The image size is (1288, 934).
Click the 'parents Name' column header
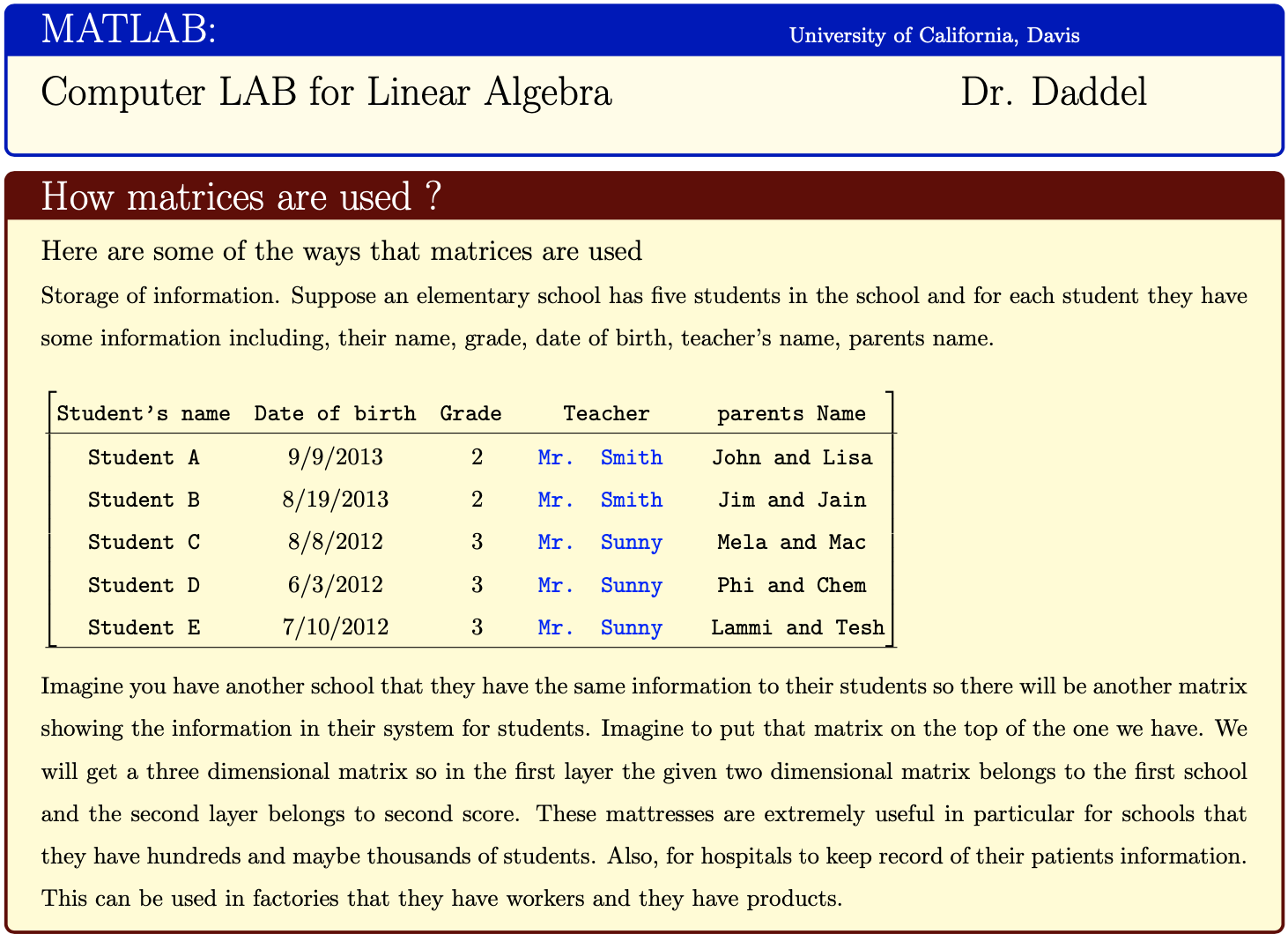(791, 413)
